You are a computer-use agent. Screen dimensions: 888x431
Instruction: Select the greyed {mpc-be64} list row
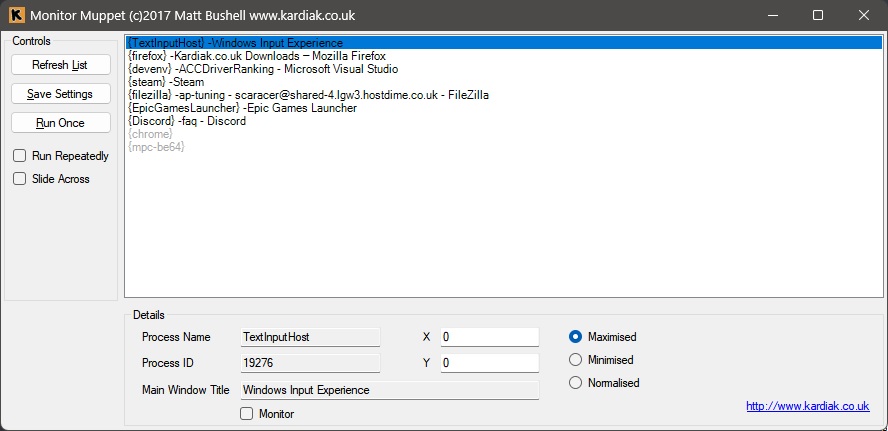pyautogui.click(x=504, y=147)
